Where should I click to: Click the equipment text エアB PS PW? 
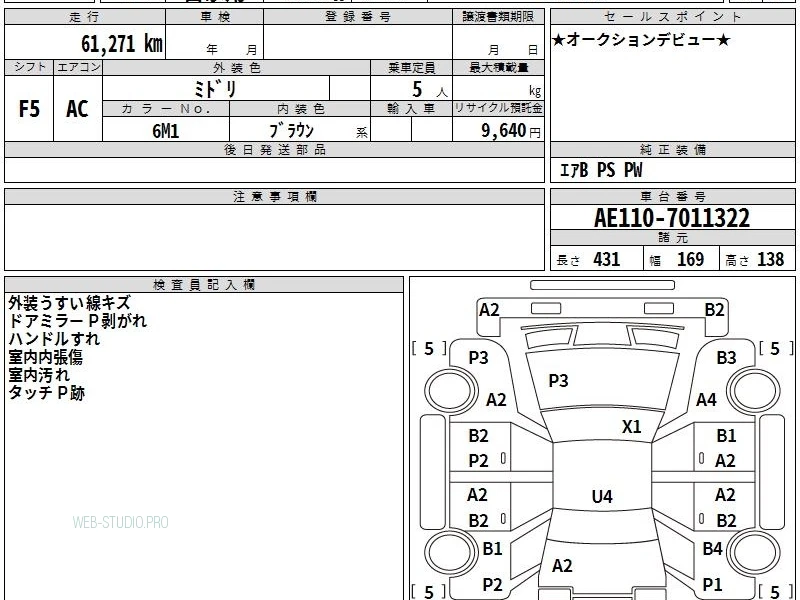601,170
